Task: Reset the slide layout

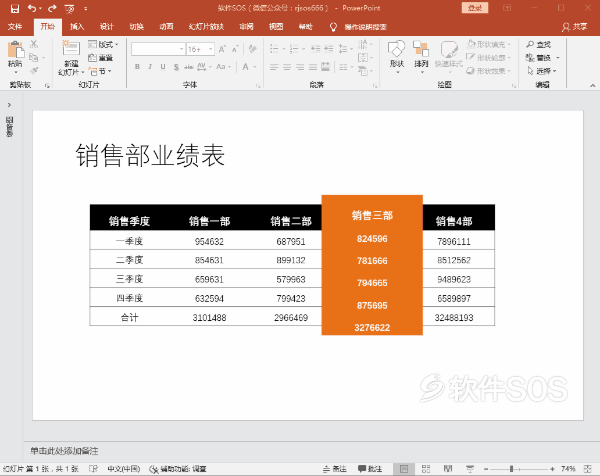Action: [100, 58]
